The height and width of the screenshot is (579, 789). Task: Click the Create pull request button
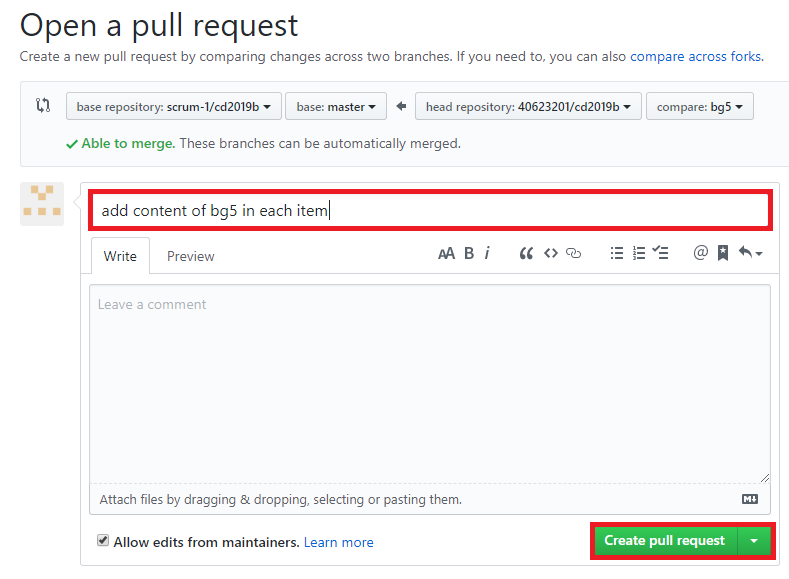coord(665,541)
